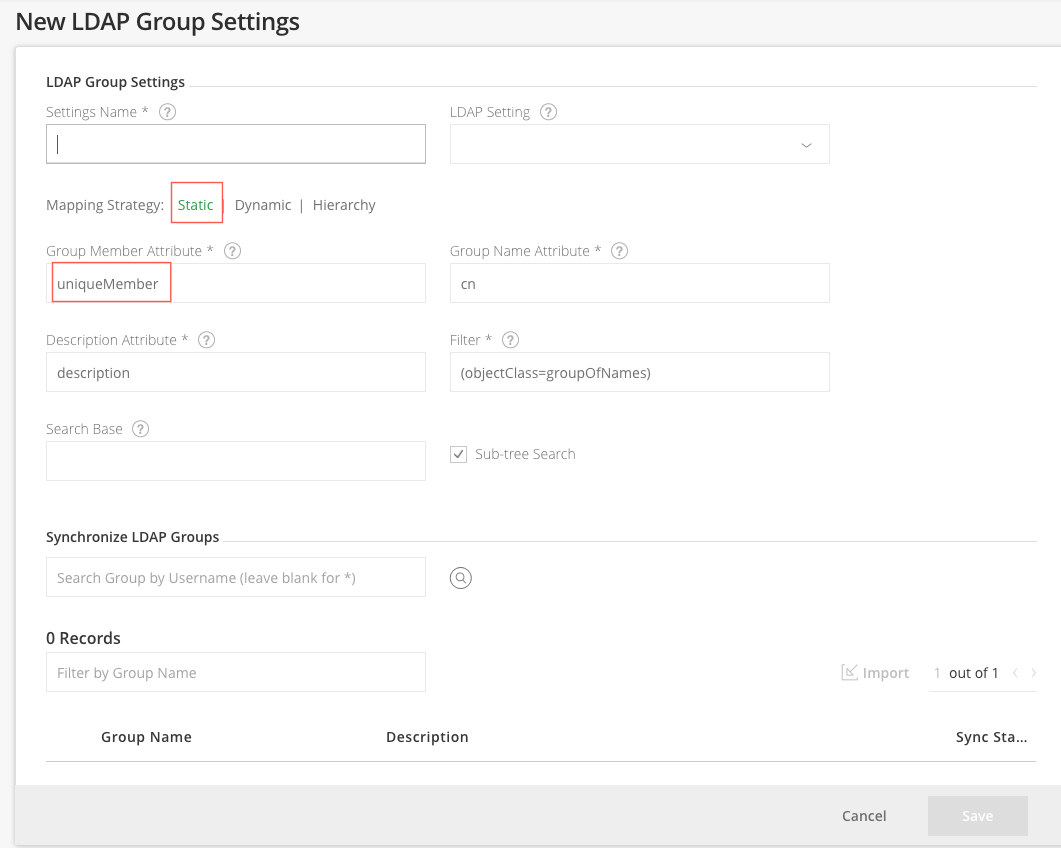Image resolution: width=1061 pixels, height=848 pixels.
Task: Open the LDAP Setting dropdown
Action: (x=806, y=145)
